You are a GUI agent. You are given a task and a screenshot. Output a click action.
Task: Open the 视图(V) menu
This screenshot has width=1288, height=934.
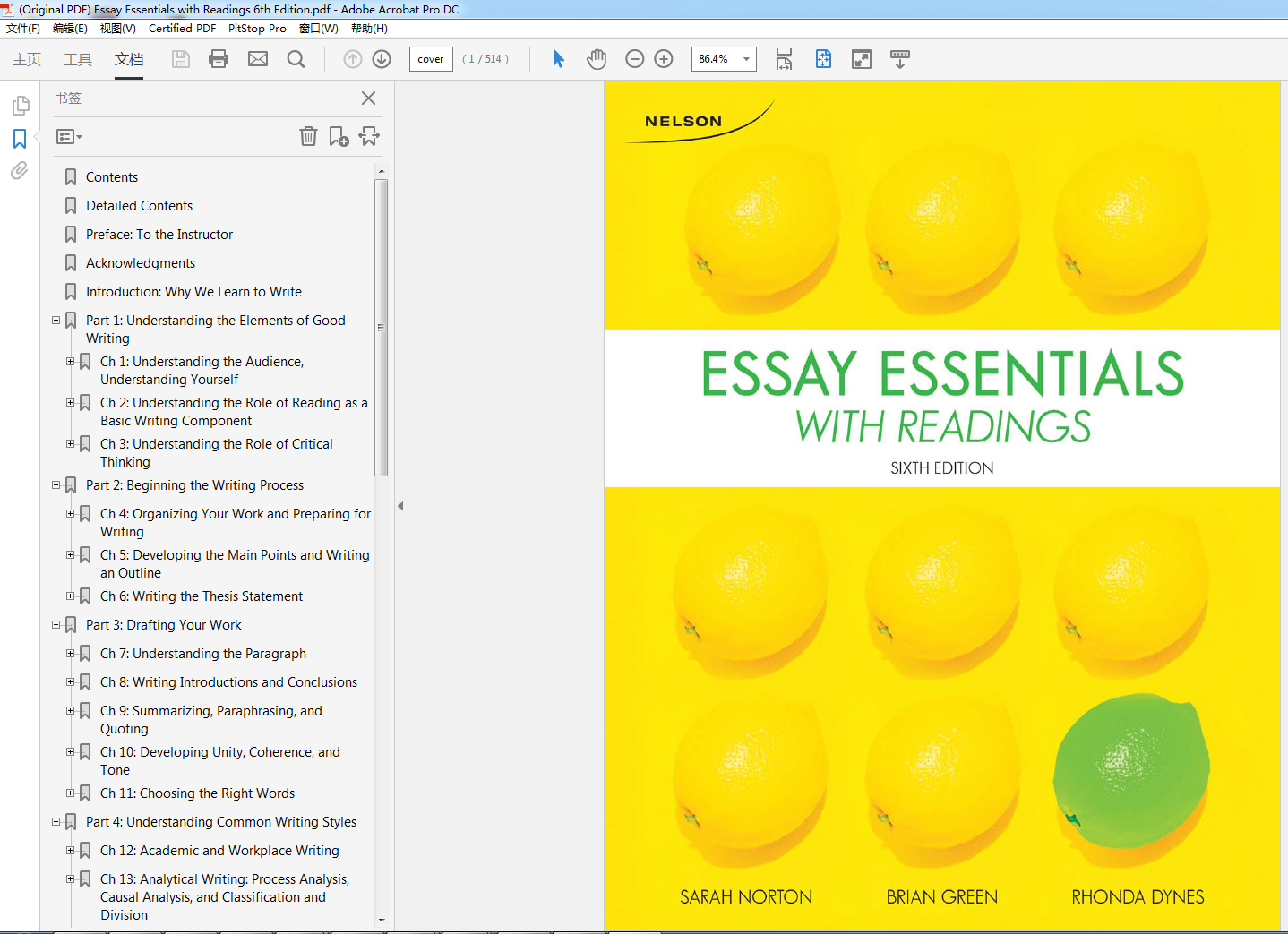118,29
